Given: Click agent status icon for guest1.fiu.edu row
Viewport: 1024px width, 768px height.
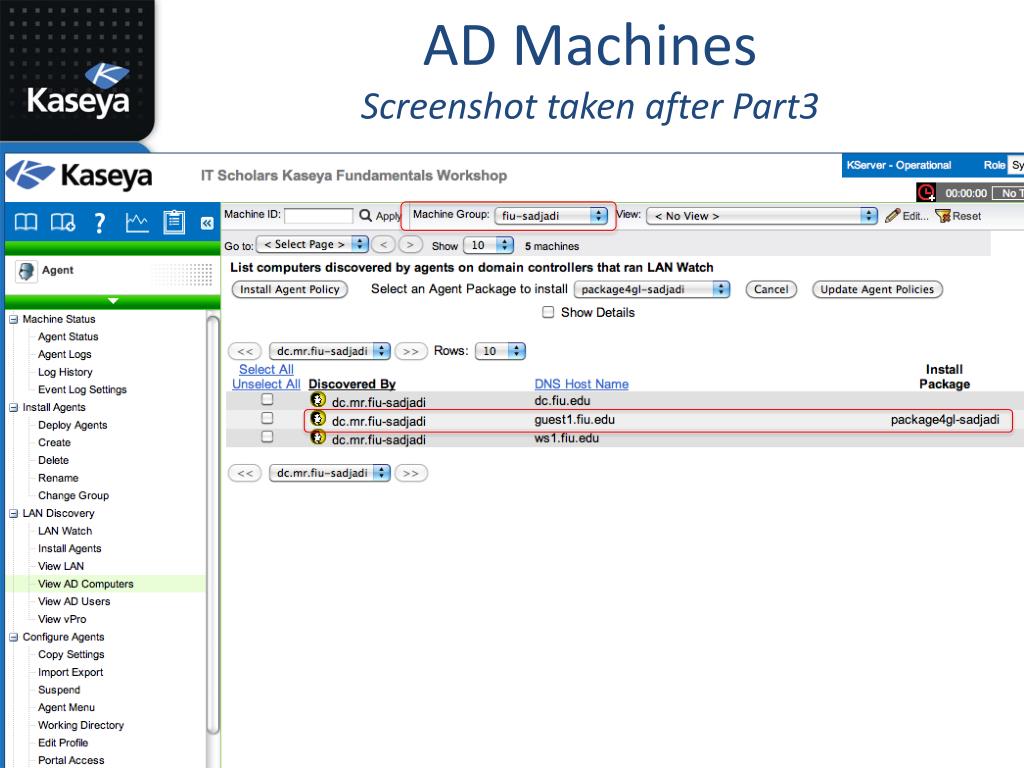Looking at the screenshot, I should click(318, 418).
